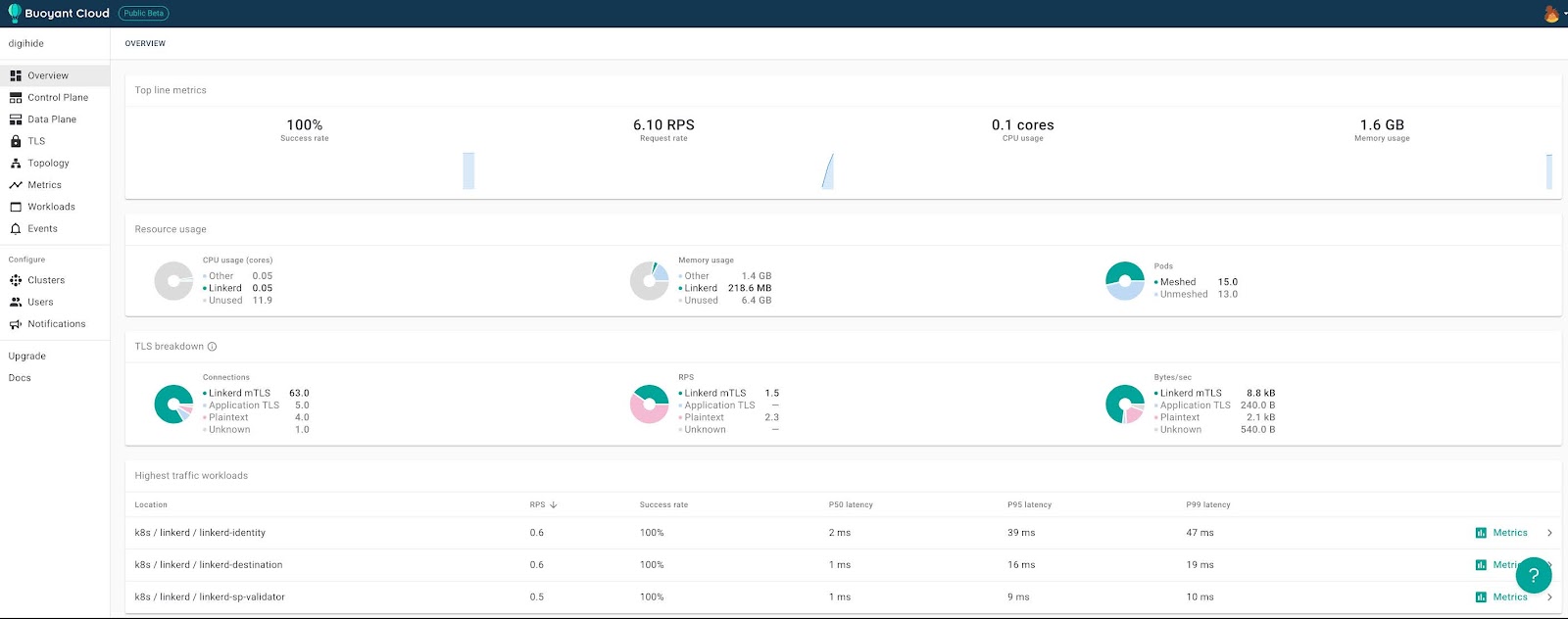Click the TLS Connections donut chart
This screenshot has width=1568, height=619.
click(173, 405)
